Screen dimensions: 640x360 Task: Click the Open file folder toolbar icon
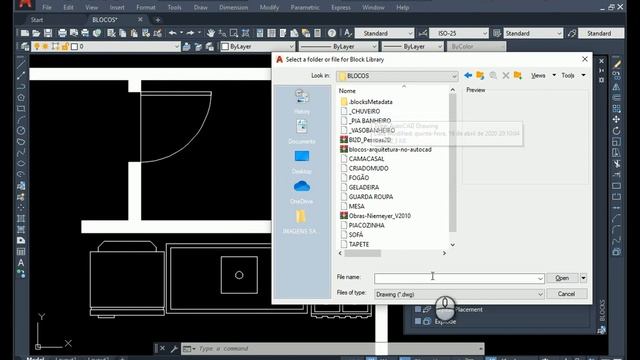click(36, 33)
